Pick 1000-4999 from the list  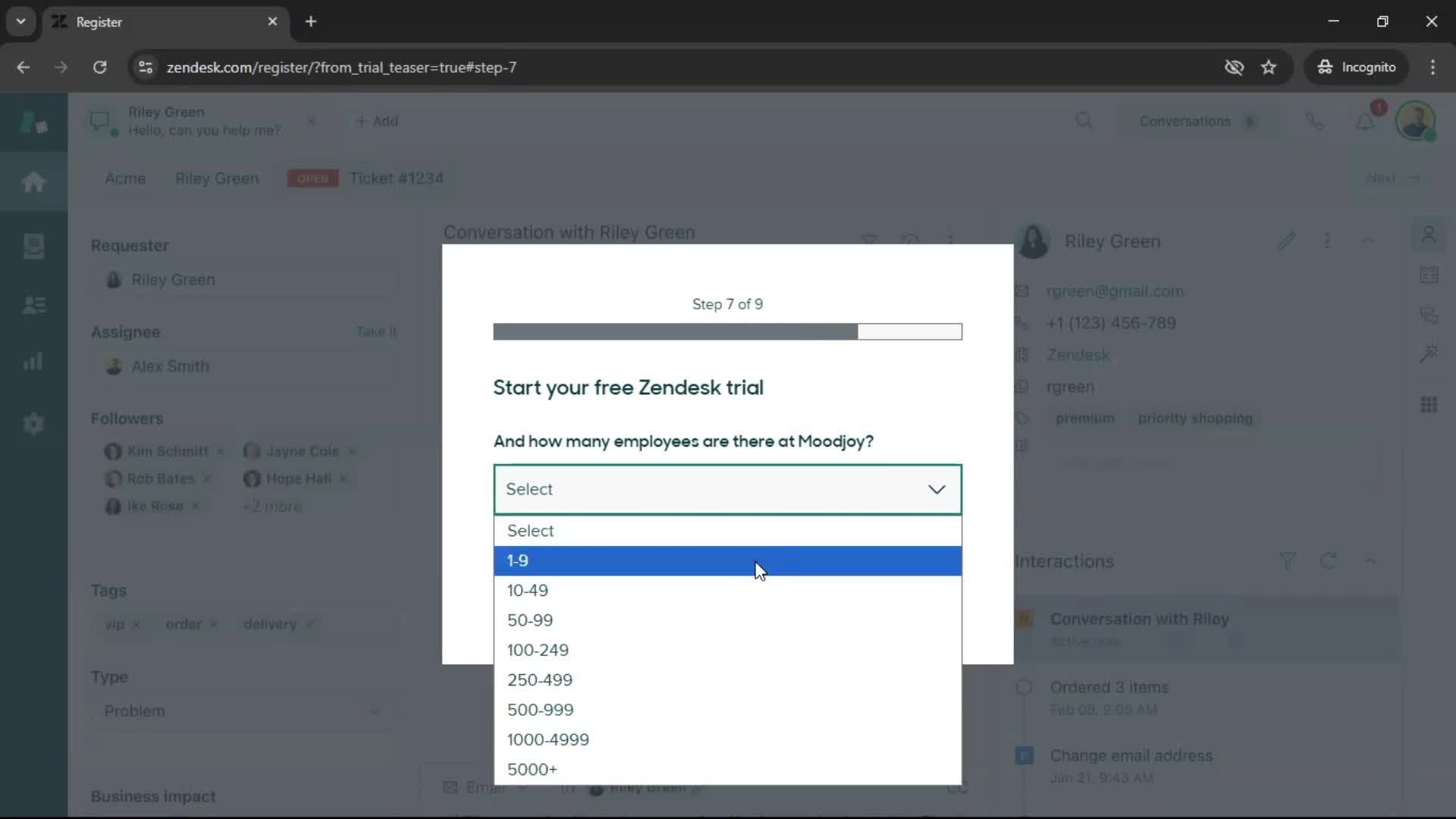point(727,739)
